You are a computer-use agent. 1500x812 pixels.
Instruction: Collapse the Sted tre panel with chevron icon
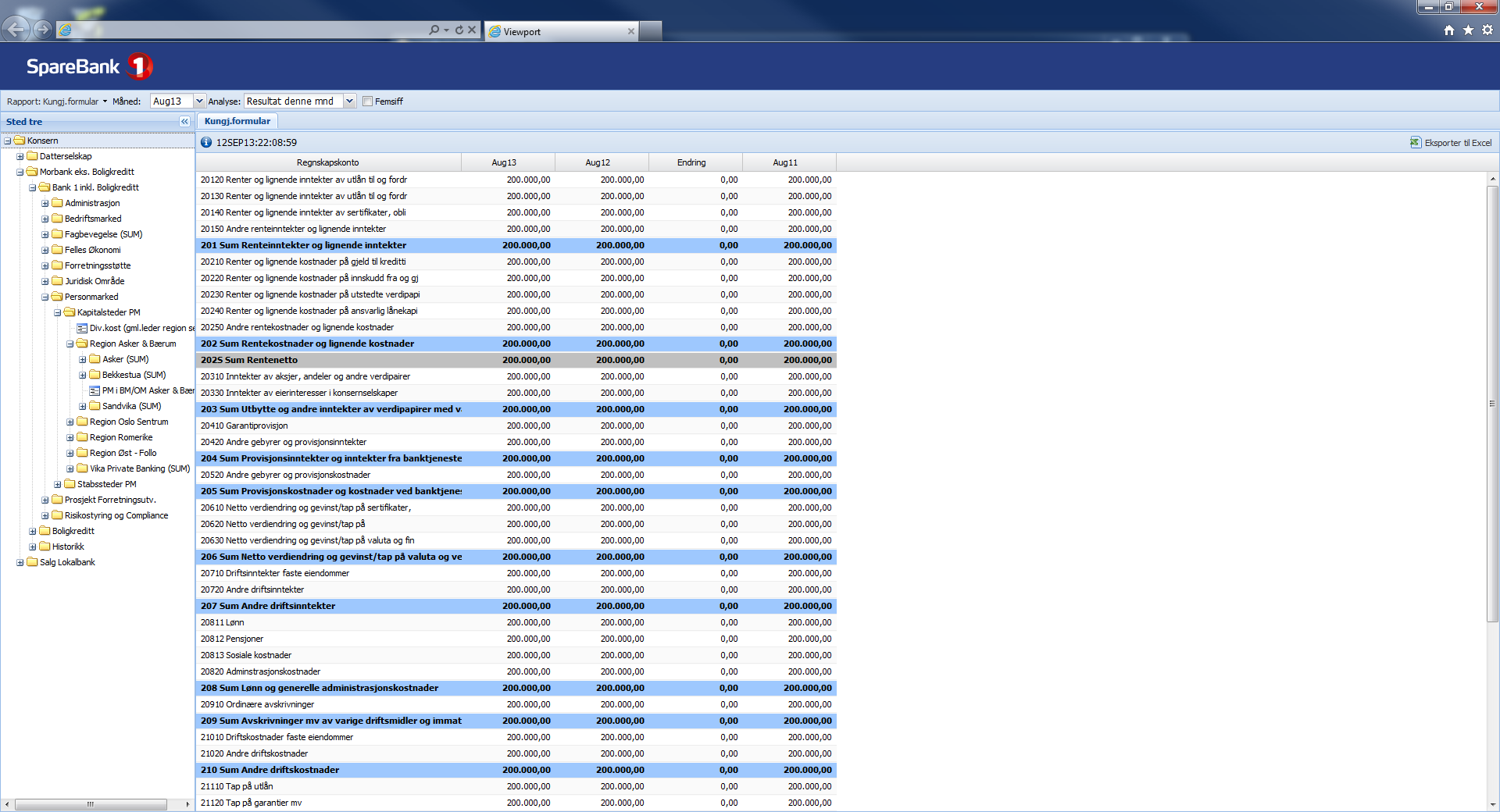click(184, 121)
